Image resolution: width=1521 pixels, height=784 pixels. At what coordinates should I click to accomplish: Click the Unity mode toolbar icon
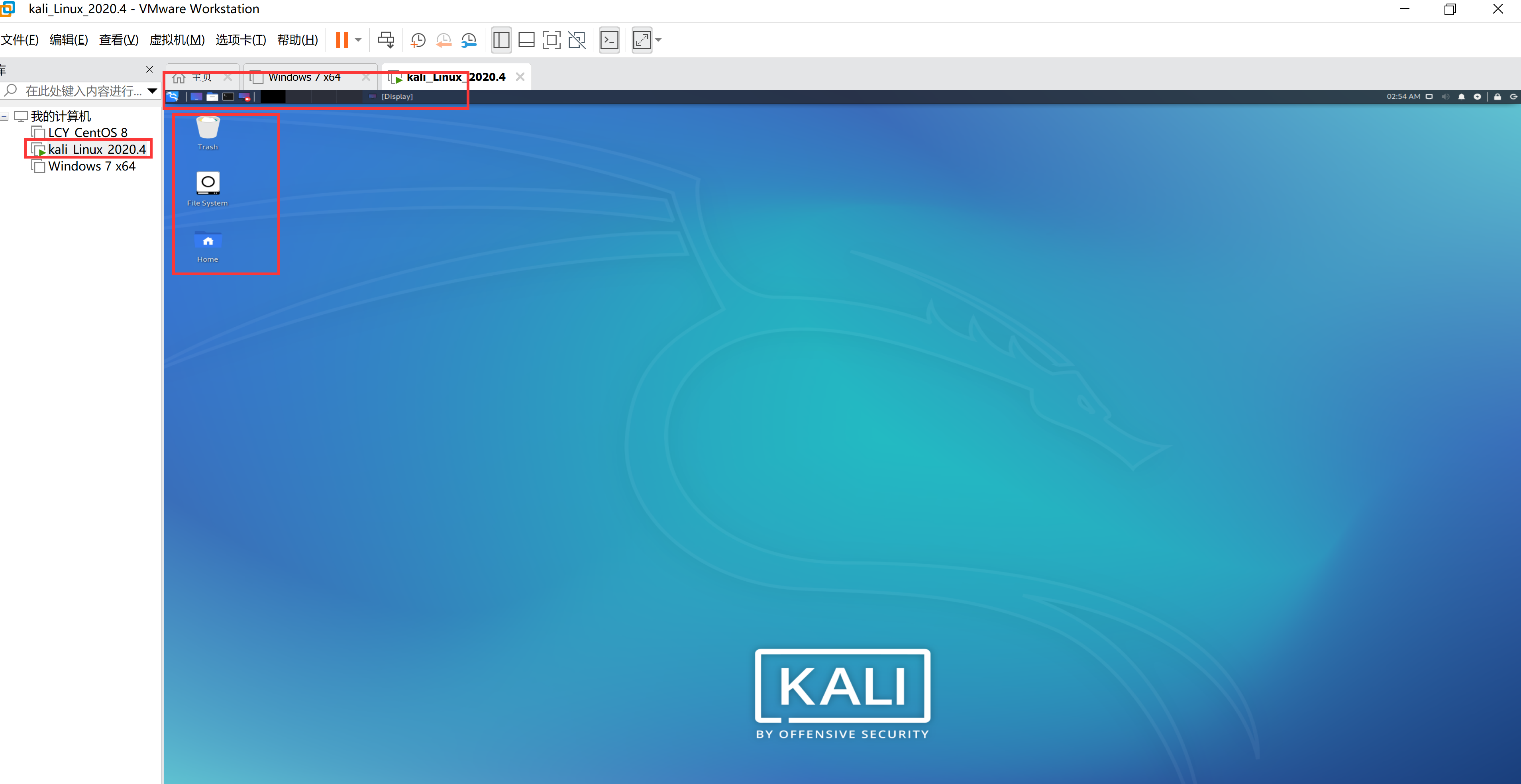pos(576,40)
